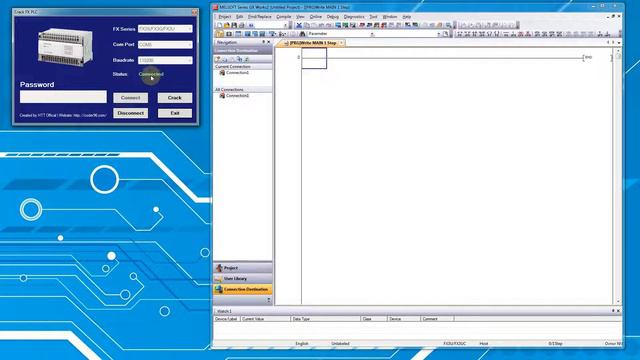Click the PLC image in Crack FX PLC window
The height and width of the screenshot is (360, 640).
point(65,46)
